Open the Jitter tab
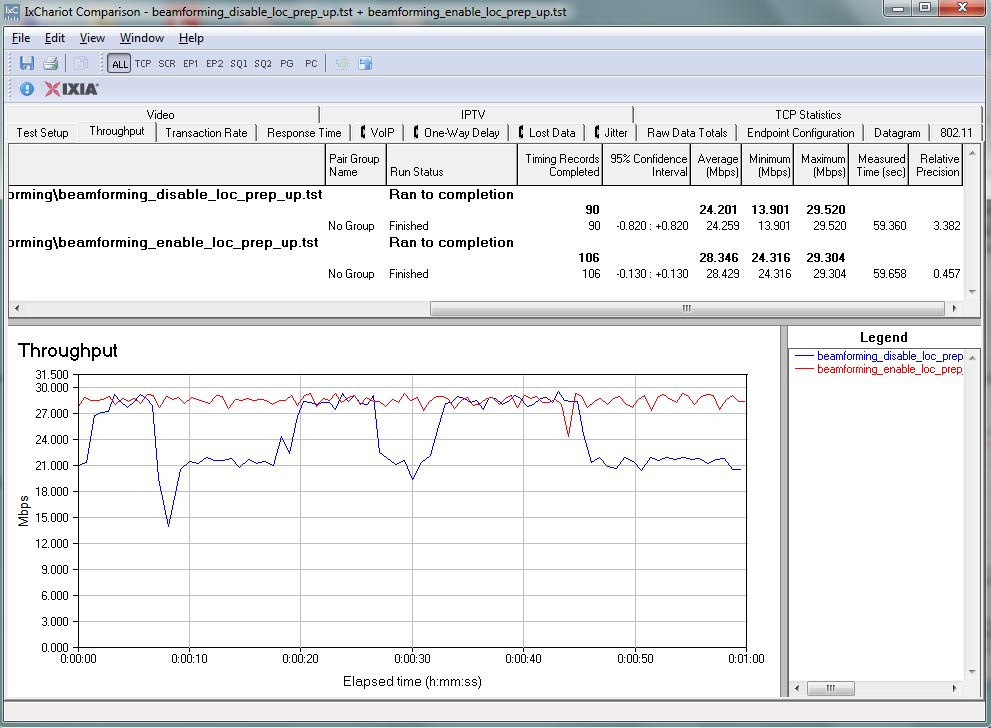This screenshot has height=728, width=991. [x=611, y=133]
